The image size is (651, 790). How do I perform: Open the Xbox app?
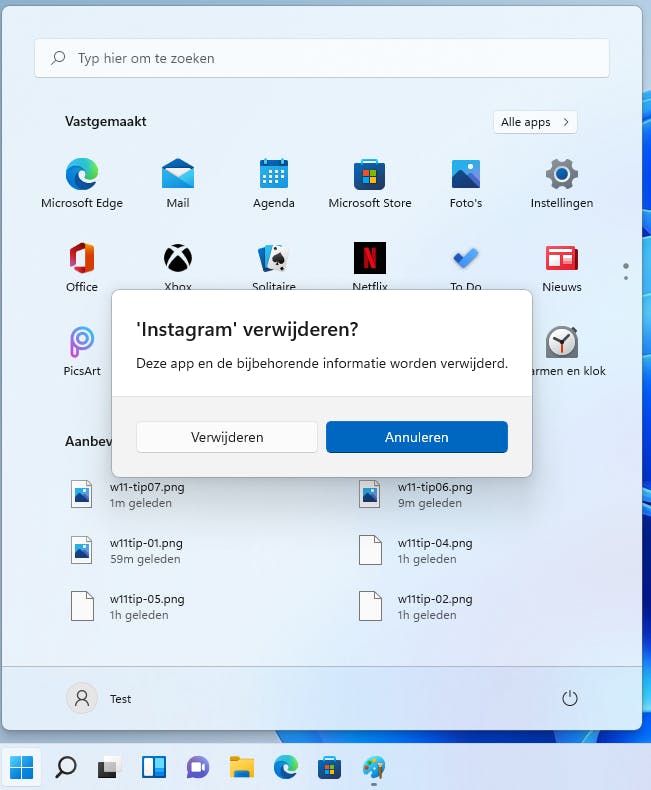(x=178, y=265)
